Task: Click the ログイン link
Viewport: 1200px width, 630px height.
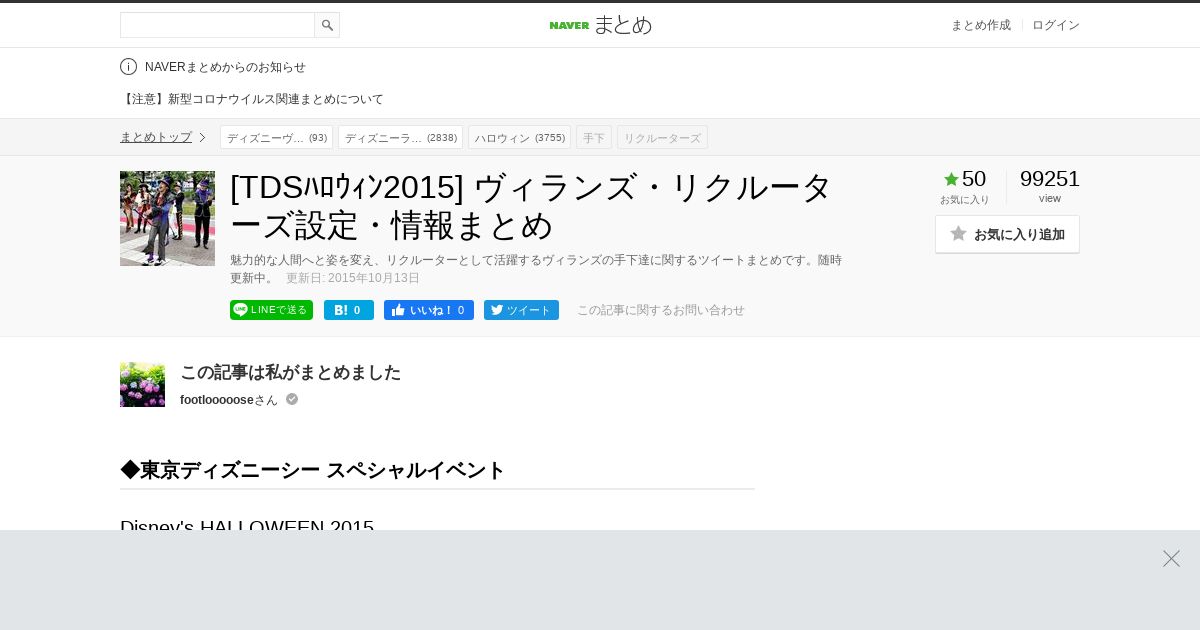Action: [1056, 25]
